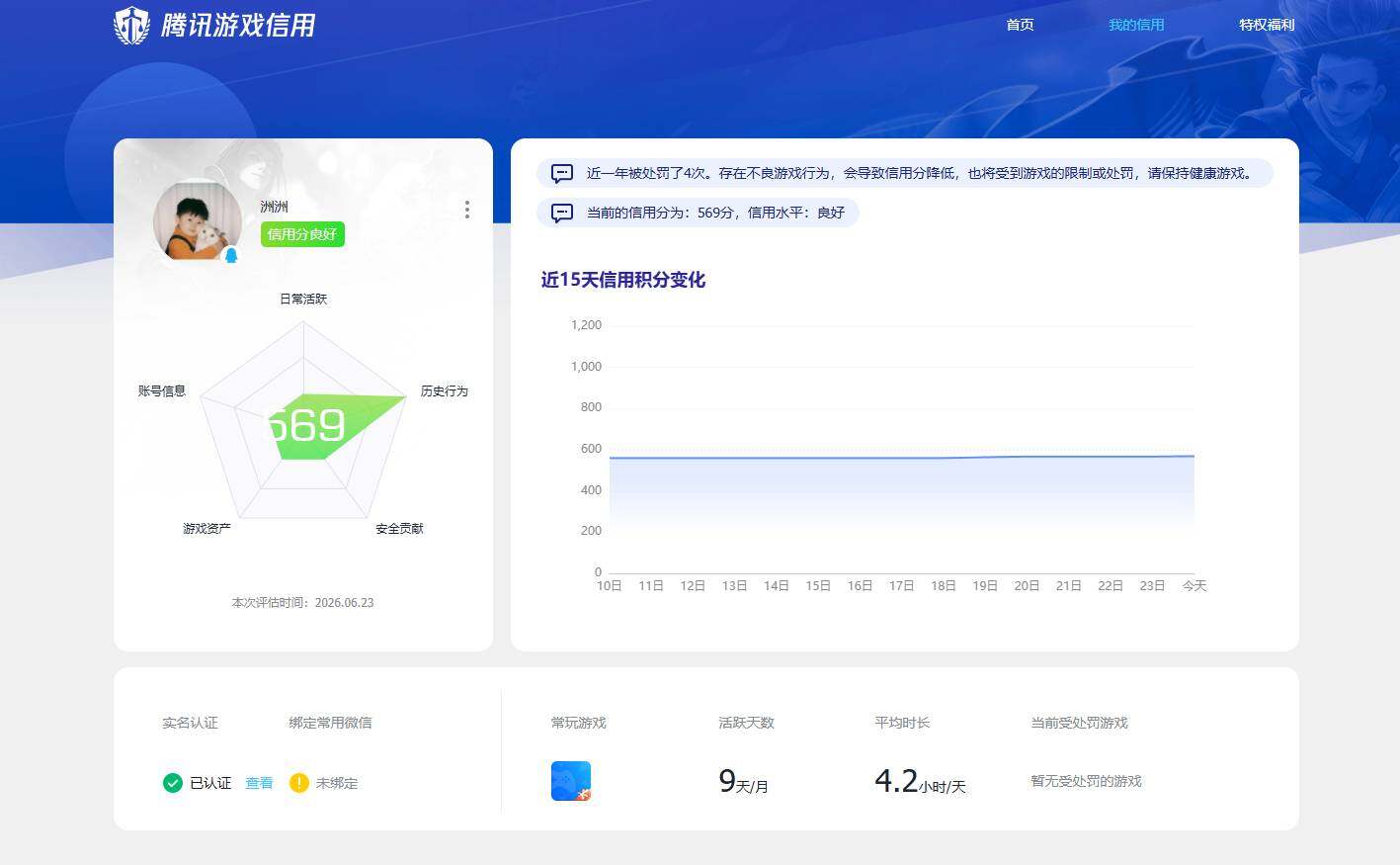Click the chat icon beside current credit score

[x=562, y=214]
